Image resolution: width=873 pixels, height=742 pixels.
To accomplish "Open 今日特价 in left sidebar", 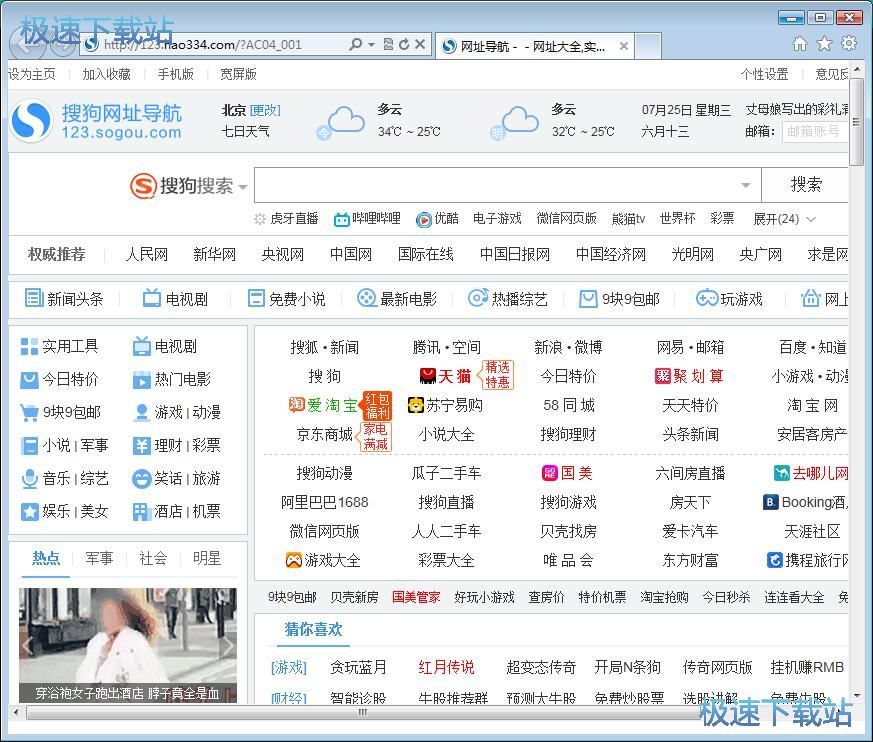I will pyautogui.click(x=60, y=379).
